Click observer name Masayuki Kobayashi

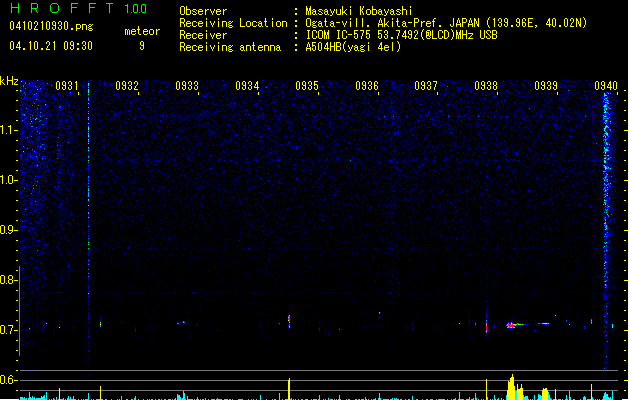[x=359, y=11]
